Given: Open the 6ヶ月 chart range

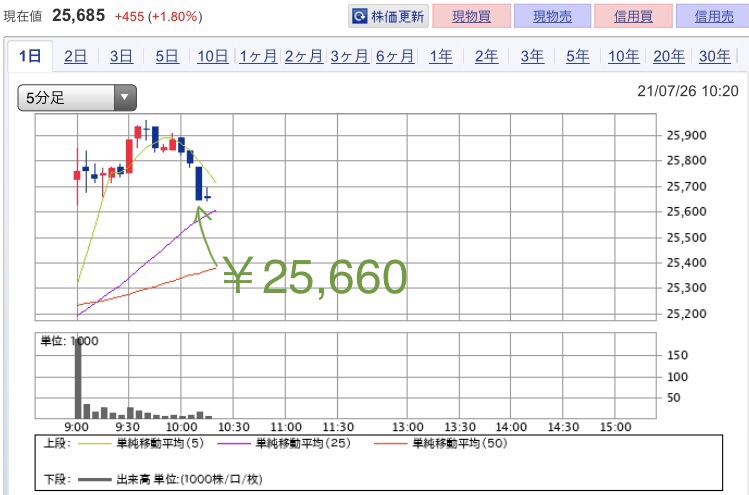Looking at the screenshot, I should coord(395,56).
